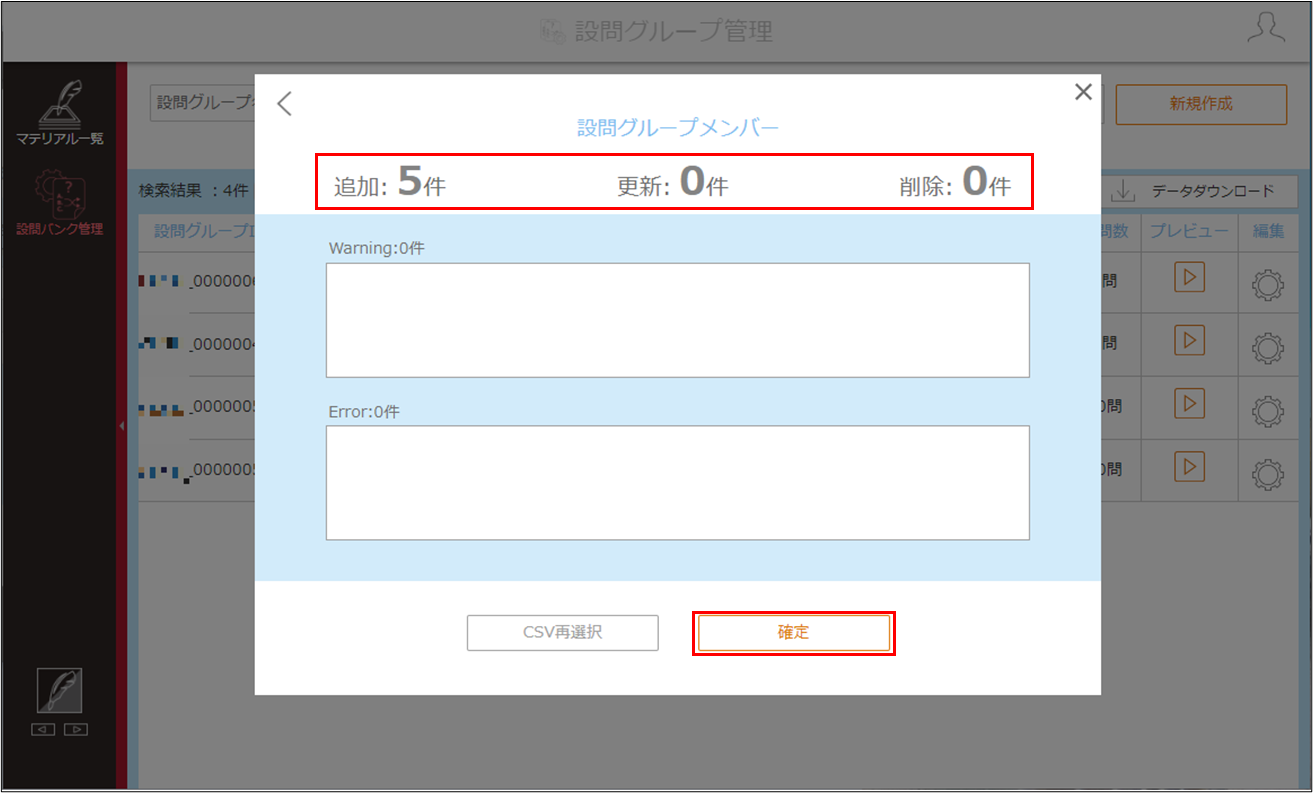
Task: Open 設問バンク管理 in the sidebar
Action: 59,203
